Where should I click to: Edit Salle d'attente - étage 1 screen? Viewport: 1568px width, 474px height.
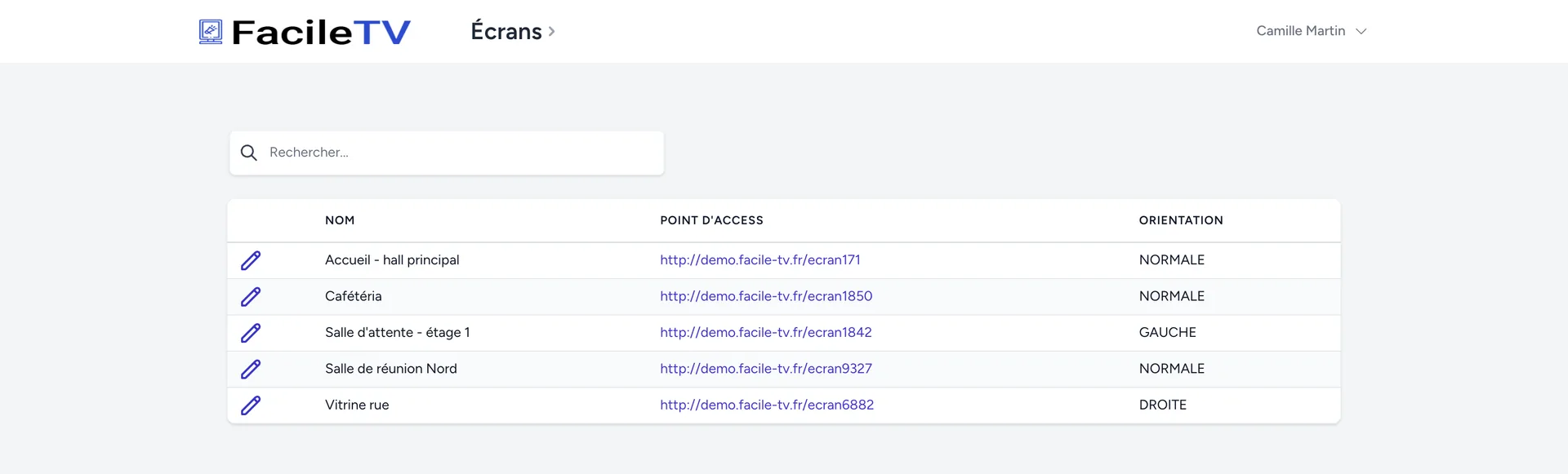(x=251, y=333)
